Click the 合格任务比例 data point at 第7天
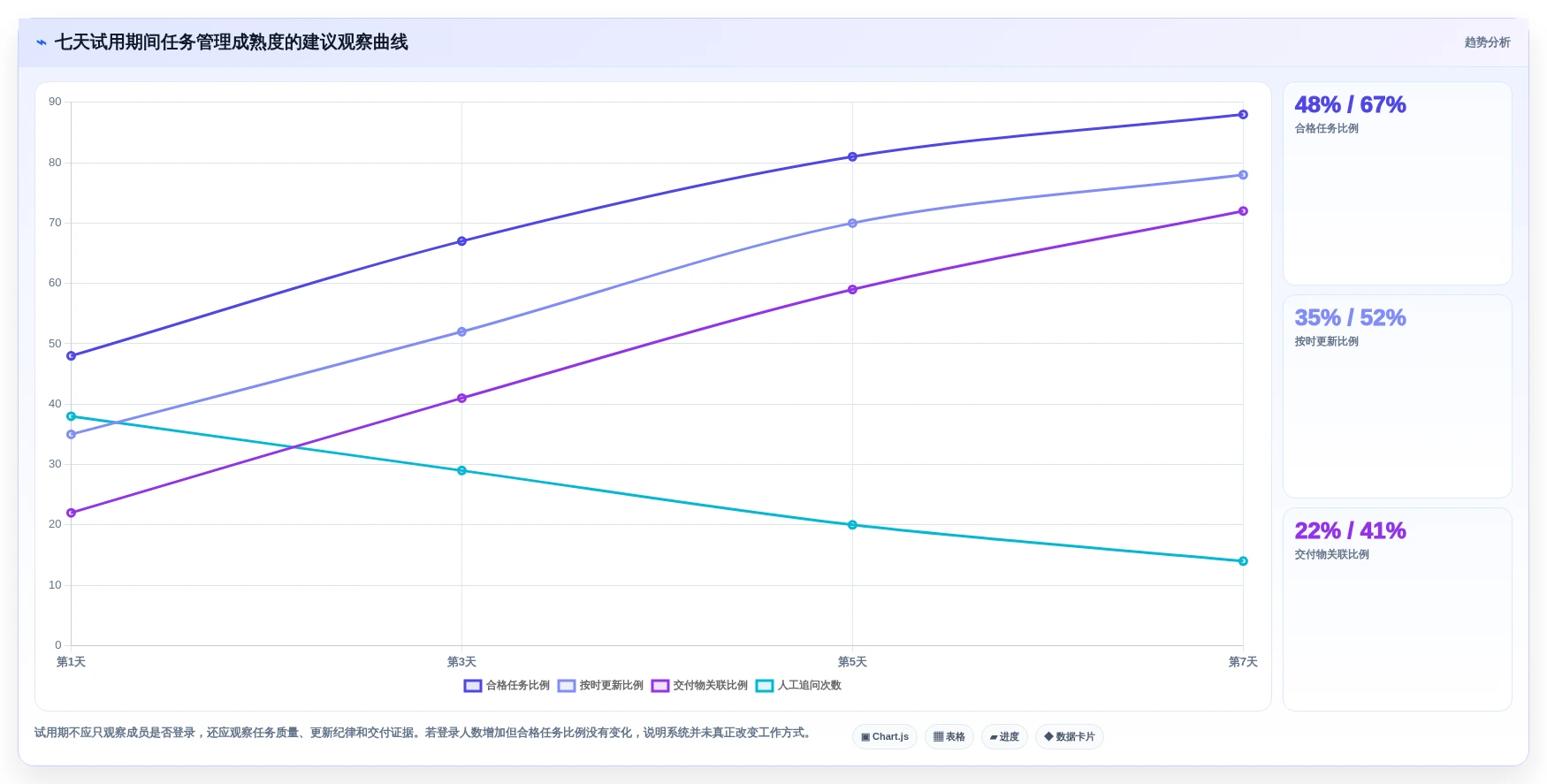 [x=1243, y=115]
